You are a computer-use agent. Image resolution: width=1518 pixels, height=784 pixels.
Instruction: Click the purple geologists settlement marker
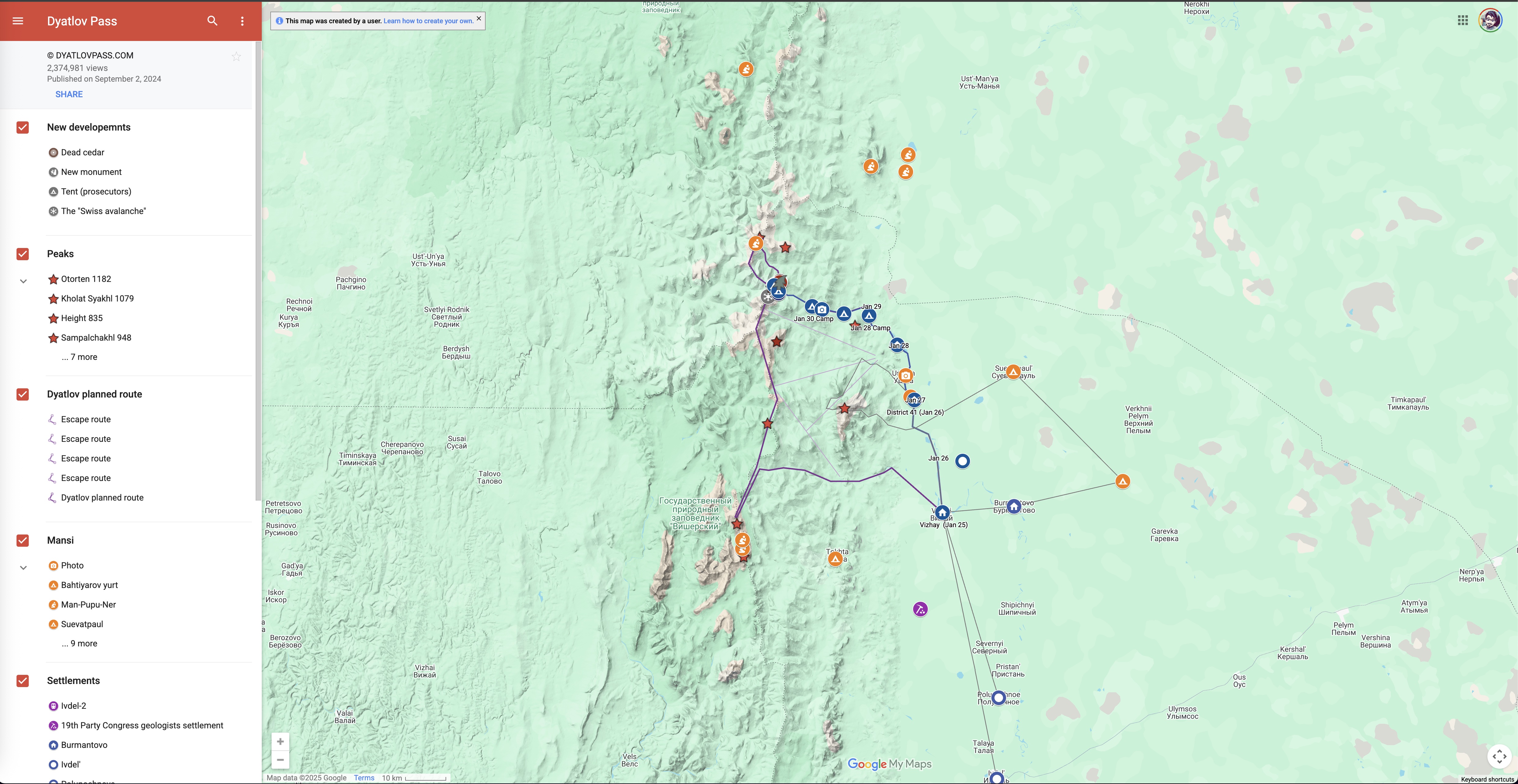click(920, 609)
